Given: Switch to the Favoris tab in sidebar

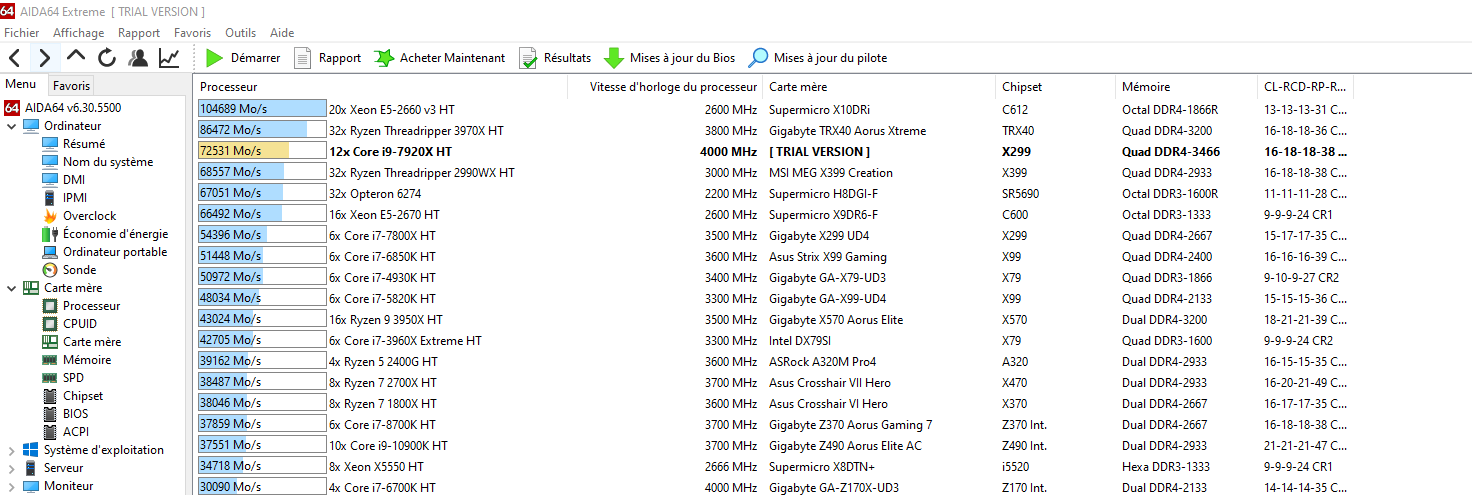Looking at the screenshot, I should [x=71, y=86].
